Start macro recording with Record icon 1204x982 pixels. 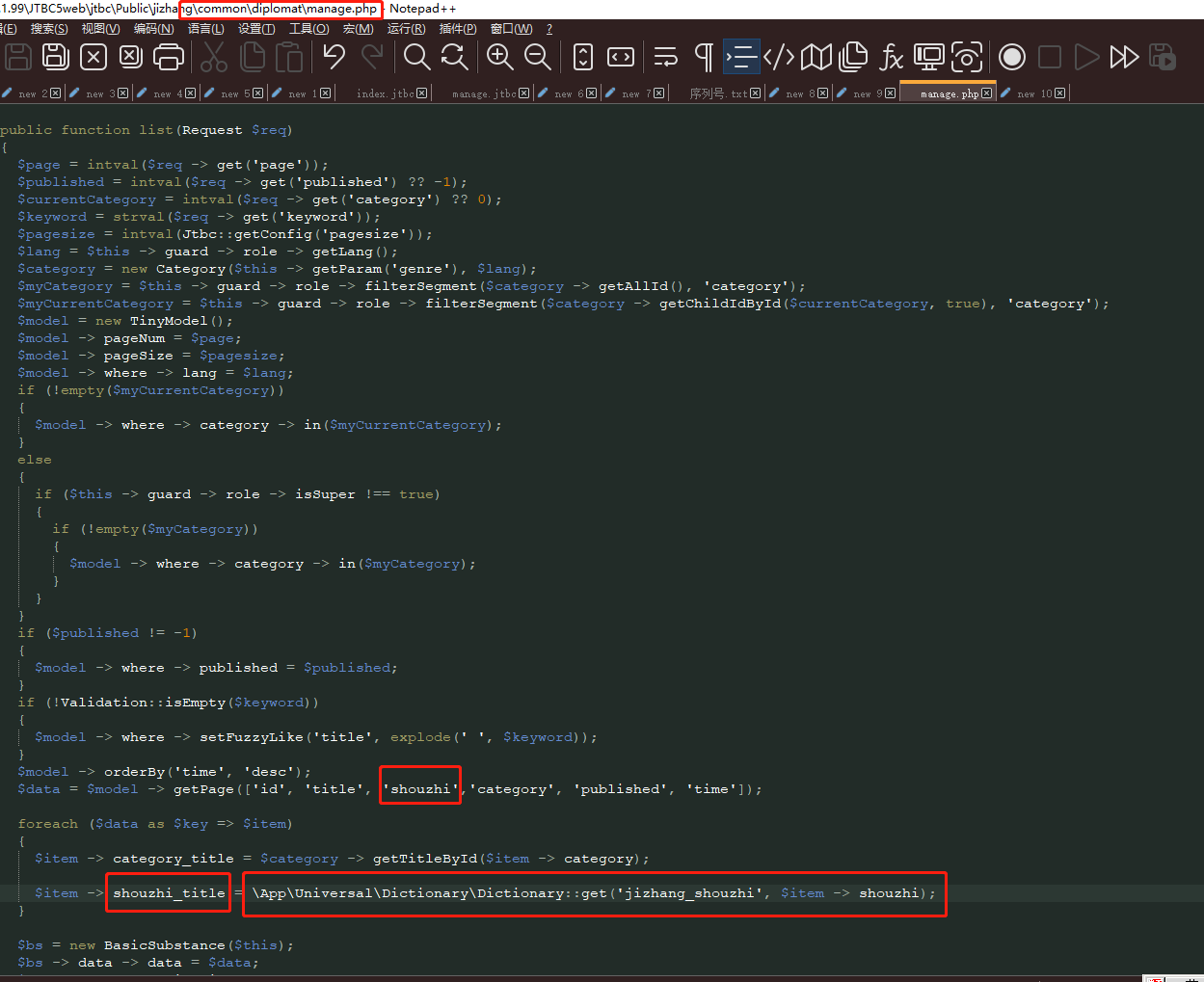[1011, 57]
